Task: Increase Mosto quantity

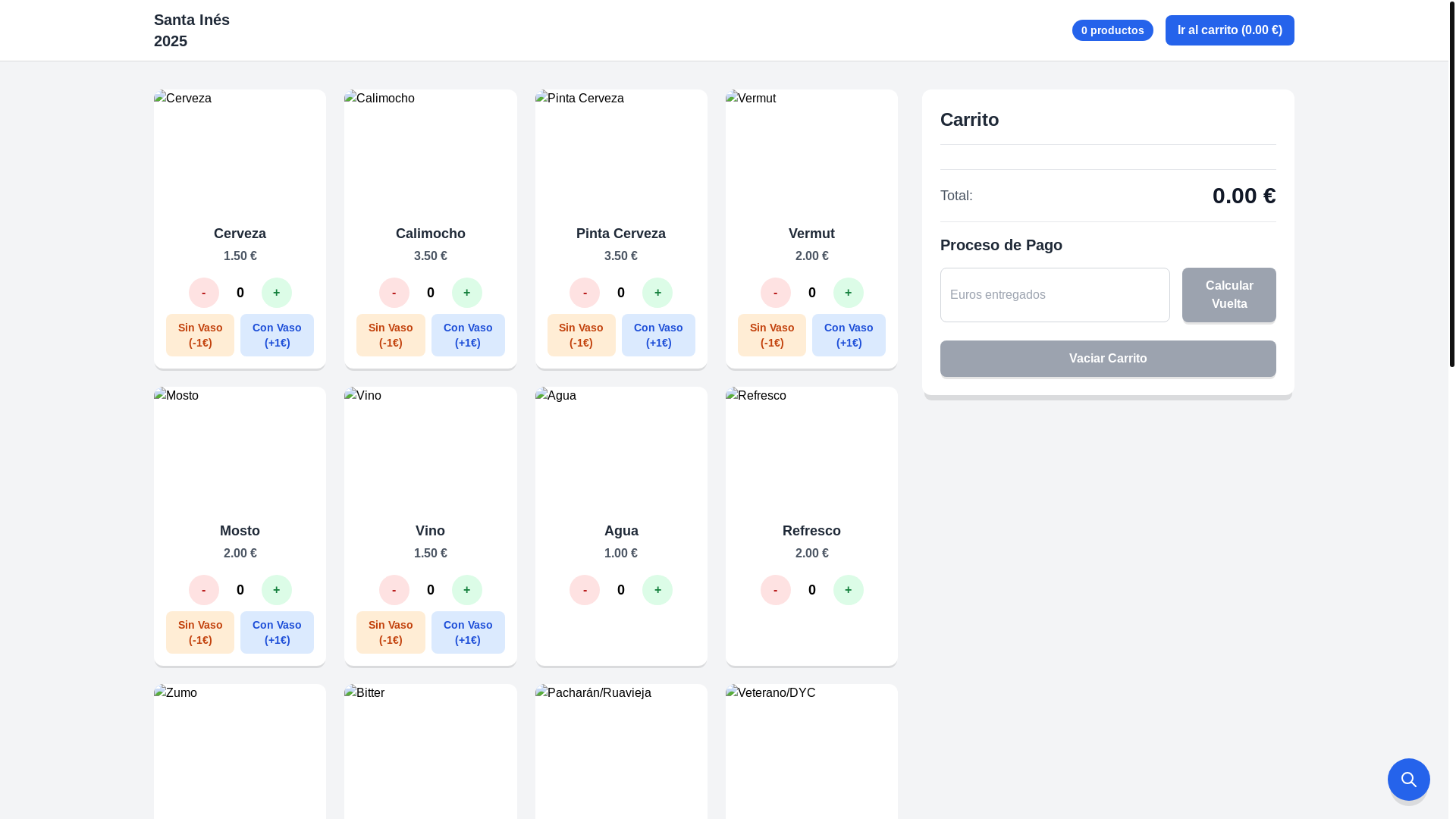Action: 277,590
